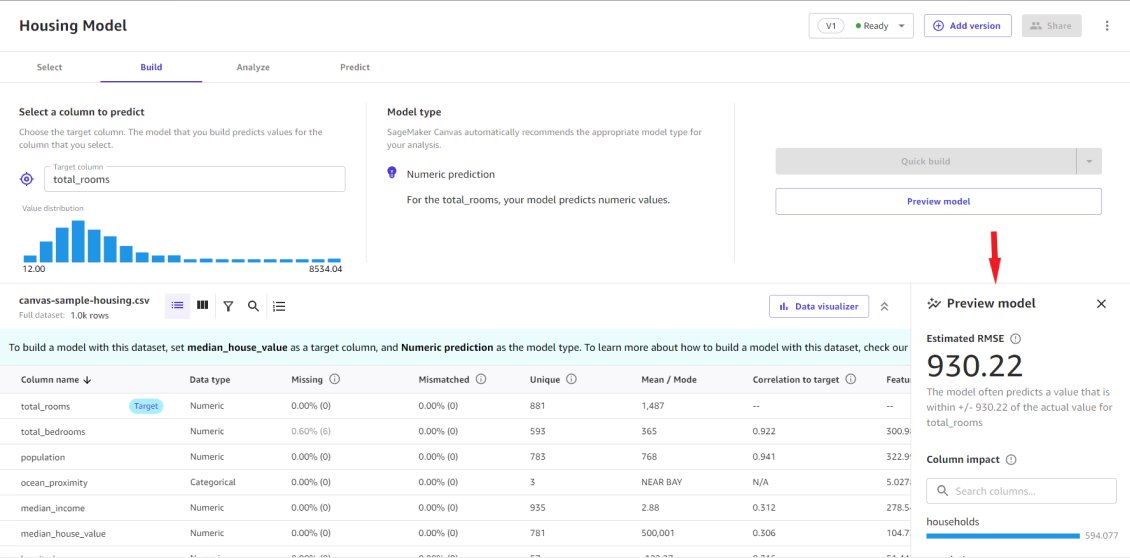Select the ocean_proximity row
Screen dimensions: 1130x558
(455, 482)
